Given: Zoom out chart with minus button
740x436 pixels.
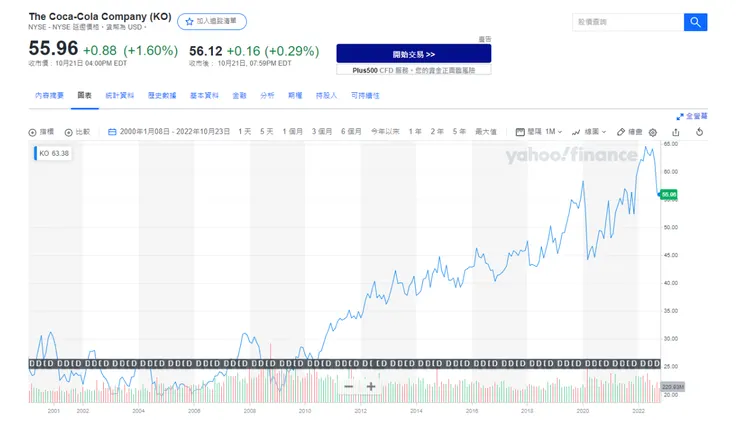Looking at the screenshot, I should pyautogui.click(x=348, y=386).
